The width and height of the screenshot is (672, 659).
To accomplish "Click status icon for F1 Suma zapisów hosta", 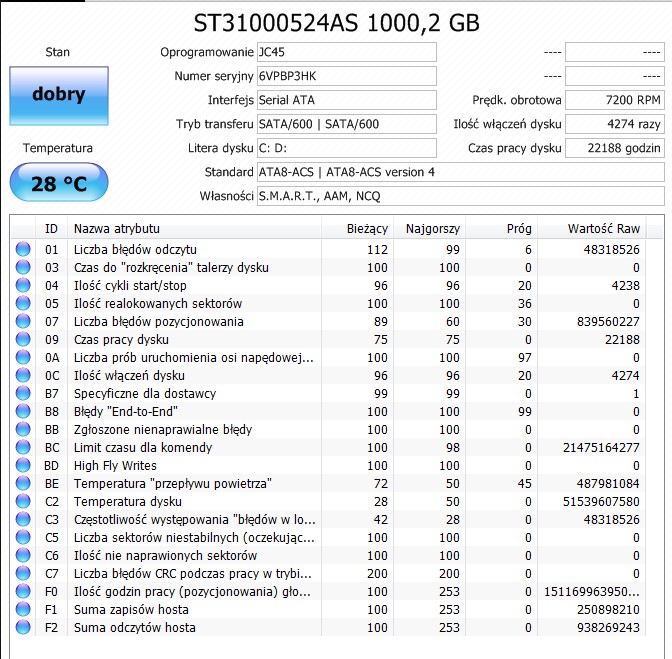I will [23, 609].
